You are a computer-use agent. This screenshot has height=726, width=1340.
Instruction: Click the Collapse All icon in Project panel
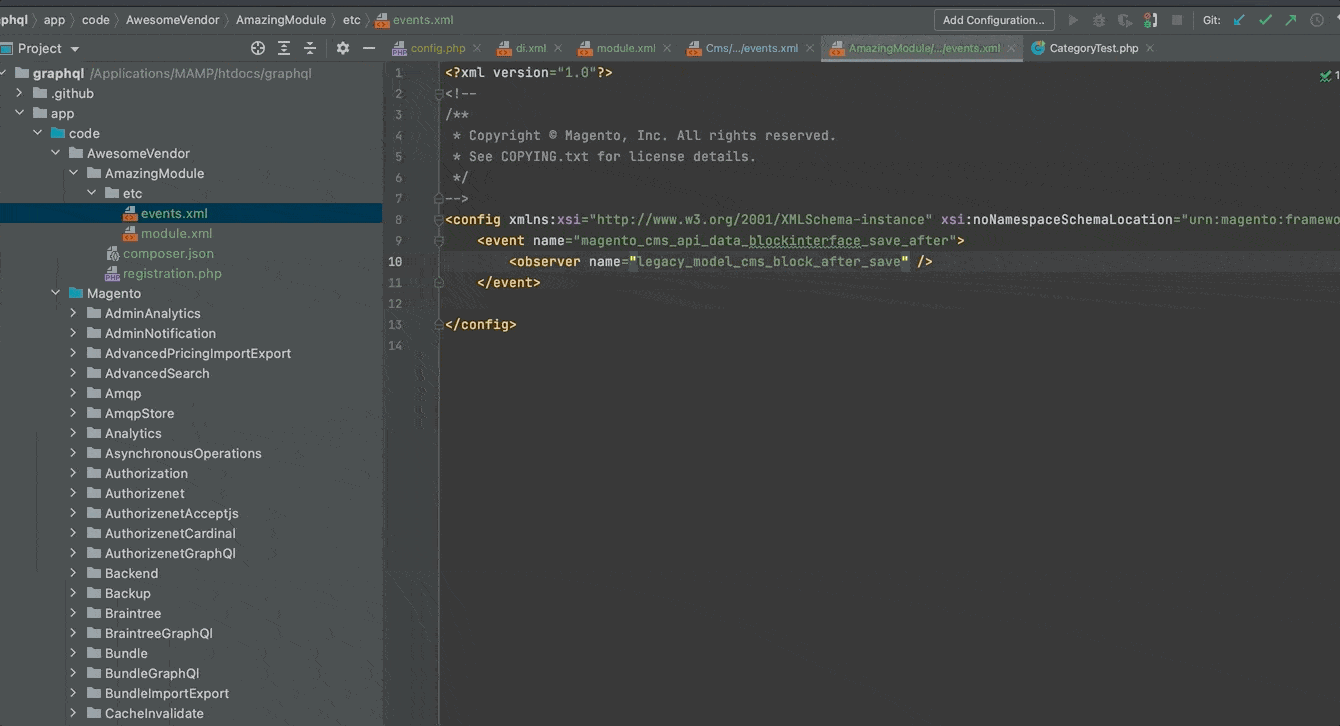[x=310, y=48]
